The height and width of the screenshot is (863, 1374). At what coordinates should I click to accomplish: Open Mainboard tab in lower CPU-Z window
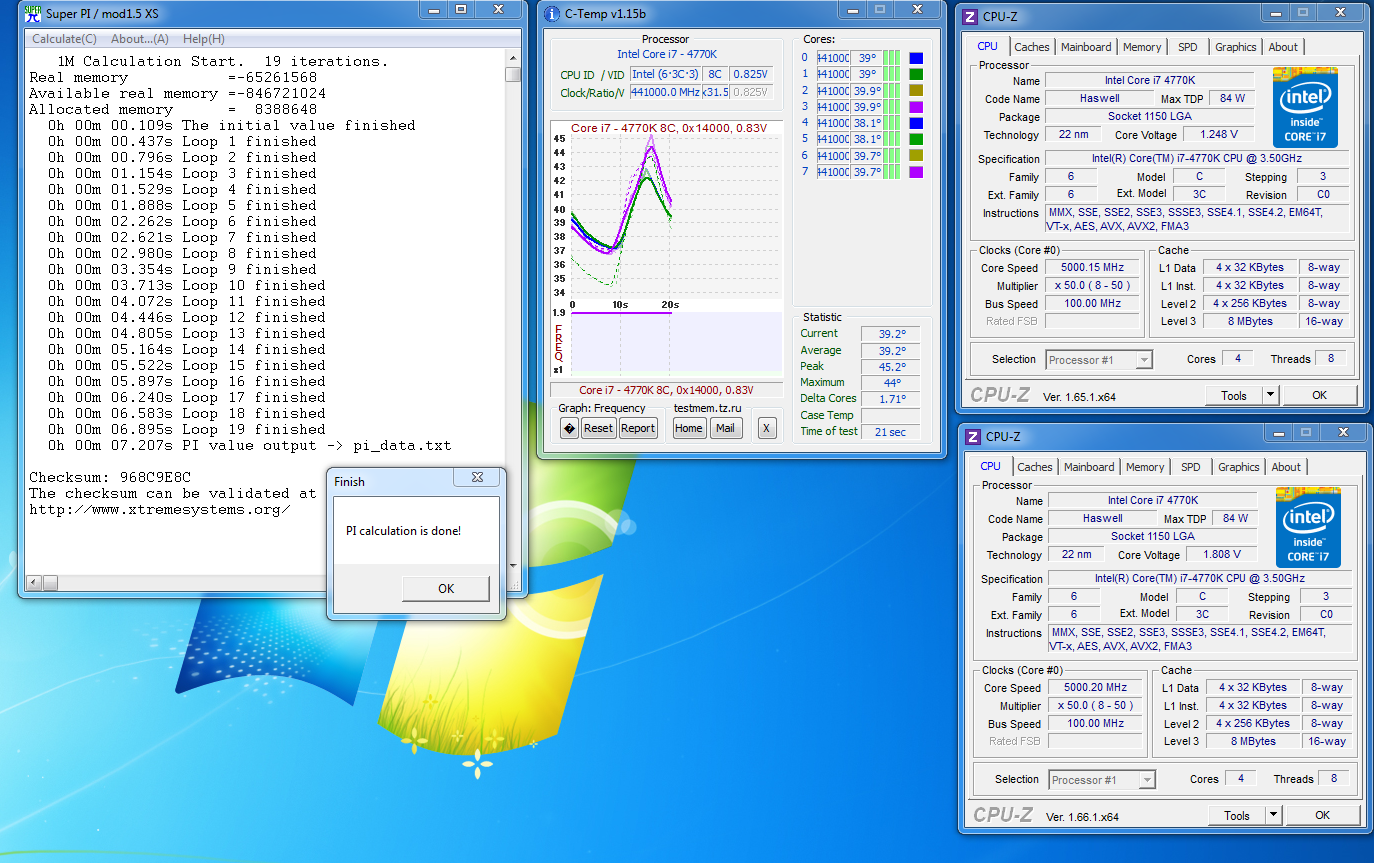pyautogui.click(x=1089, y=467)
